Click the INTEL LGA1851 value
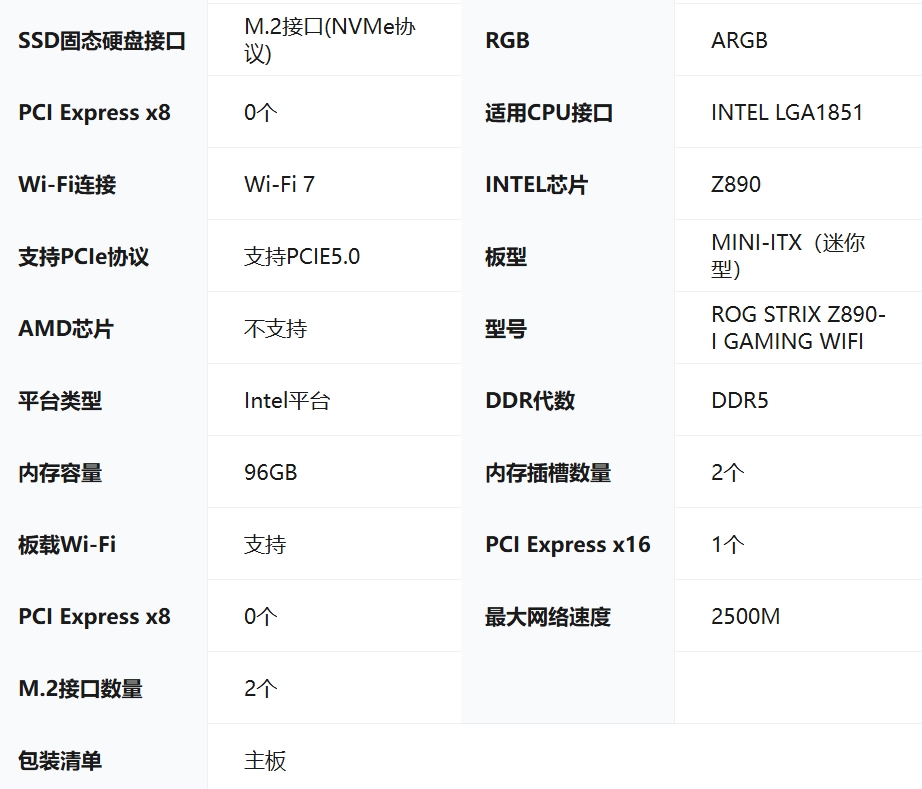Screen dimensions: 922x789 pyautogui.click(x=787, y=112)
